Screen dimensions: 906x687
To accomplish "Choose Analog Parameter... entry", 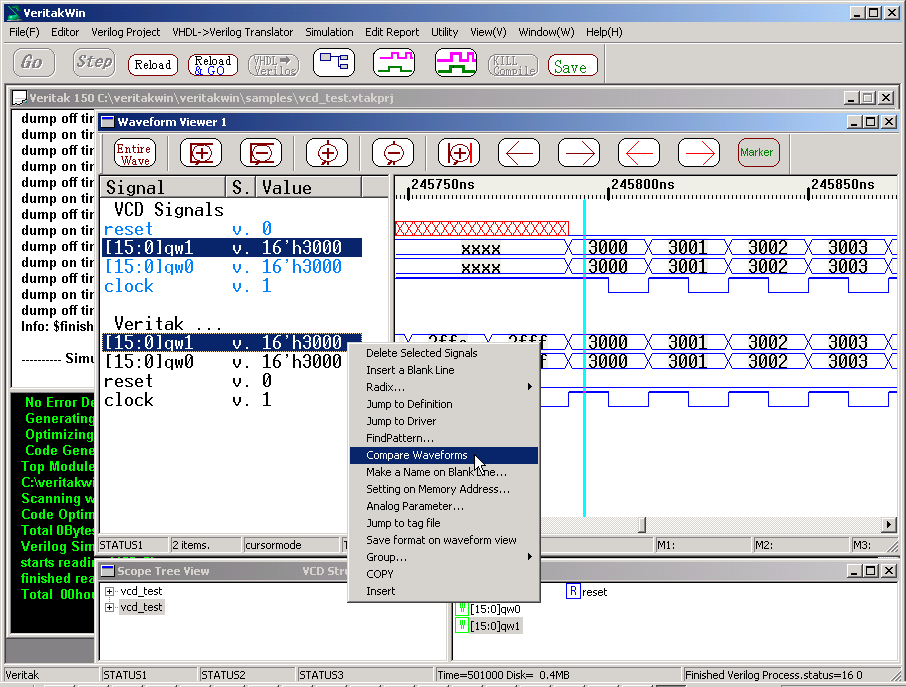I will tap(444, 506).
